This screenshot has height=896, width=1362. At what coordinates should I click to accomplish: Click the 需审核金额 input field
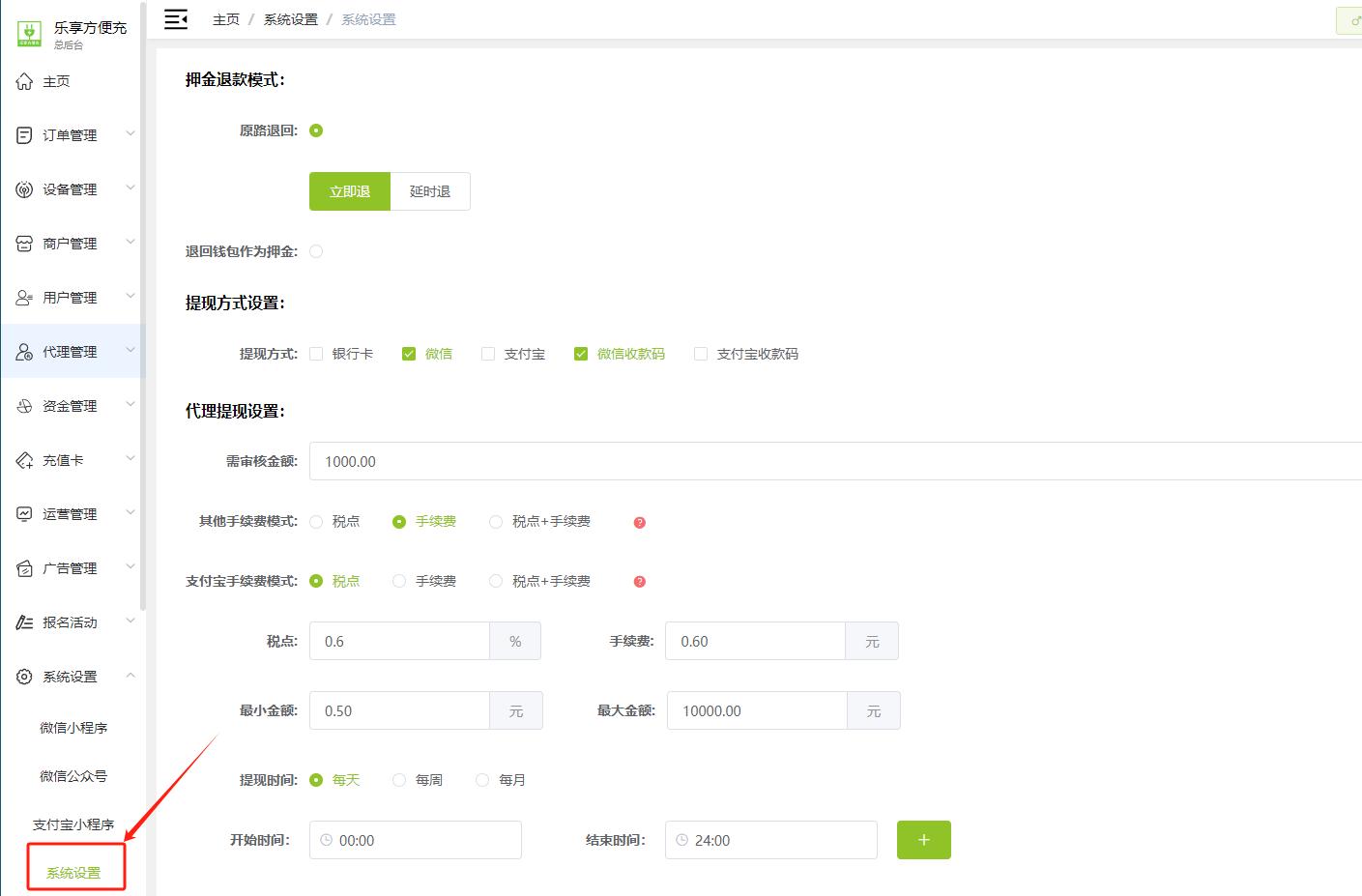pyautogui.click(x=835, y=461)
